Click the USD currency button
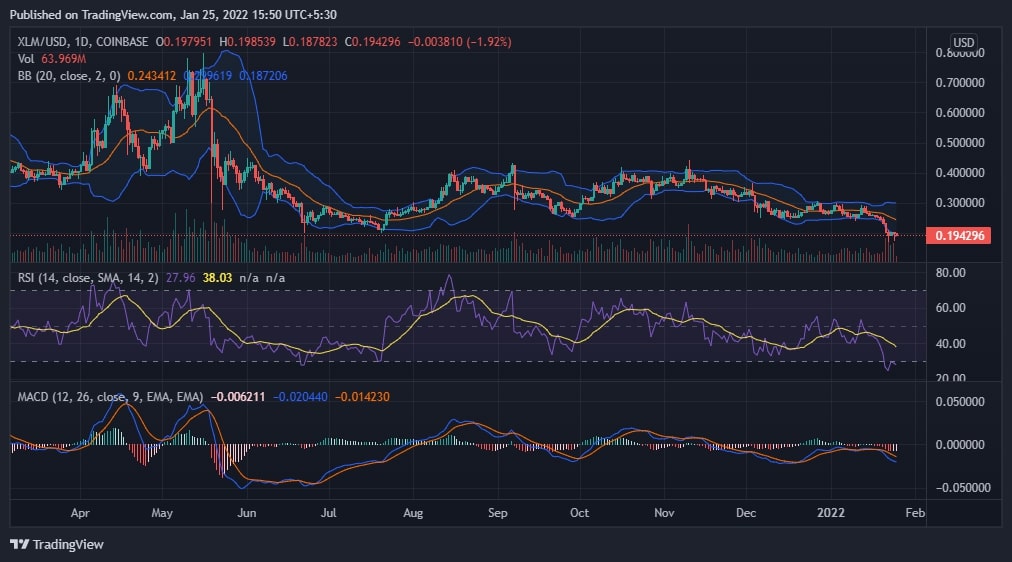This screenshot has height=562, width=1012. coord(964,43)
